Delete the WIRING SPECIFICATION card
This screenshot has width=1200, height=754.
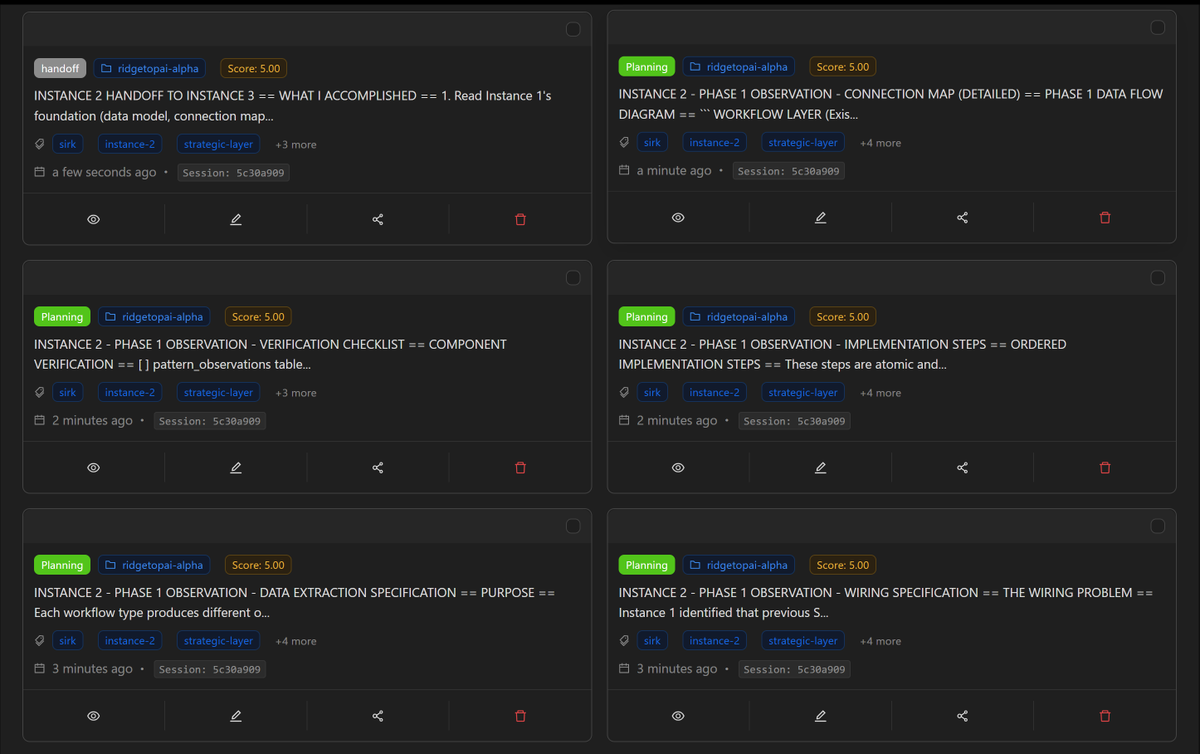(x=1105, y=716)
